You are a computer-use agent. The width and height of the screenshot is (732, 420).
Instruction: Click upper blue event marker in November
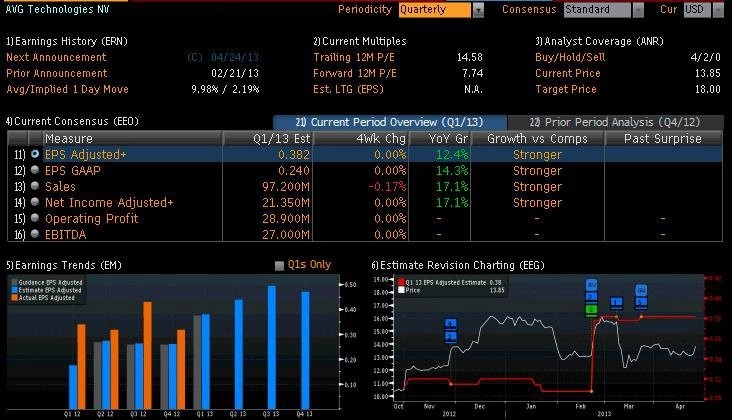(x=450, y=324)
